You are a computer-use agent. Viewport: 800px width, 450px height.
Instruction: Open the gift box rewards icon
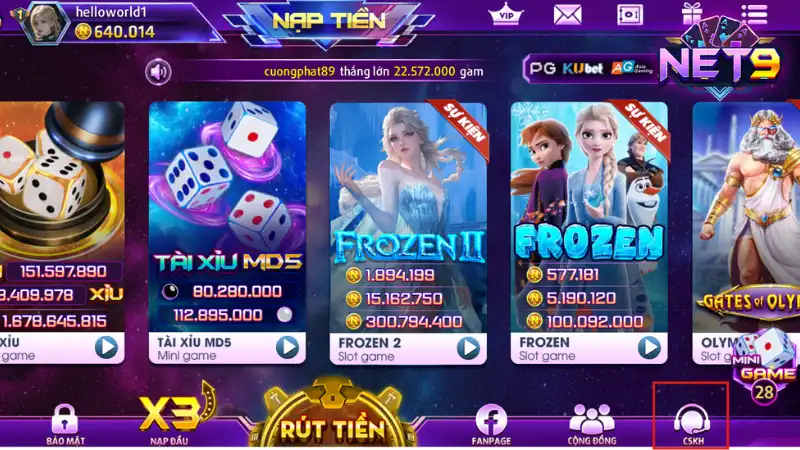(x=692, y=14)
